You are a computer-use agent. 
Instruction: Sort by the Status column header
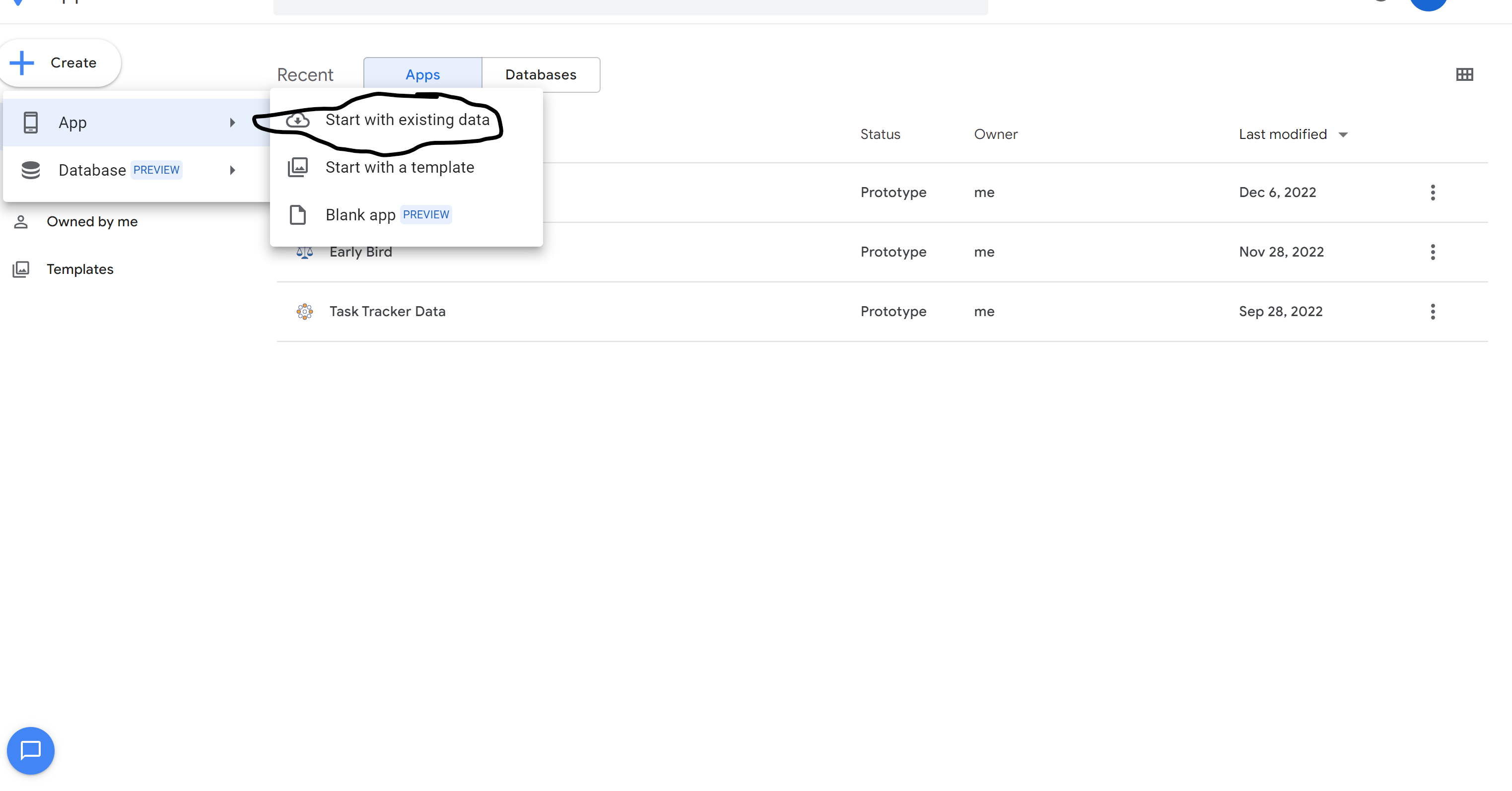(880, 134)
